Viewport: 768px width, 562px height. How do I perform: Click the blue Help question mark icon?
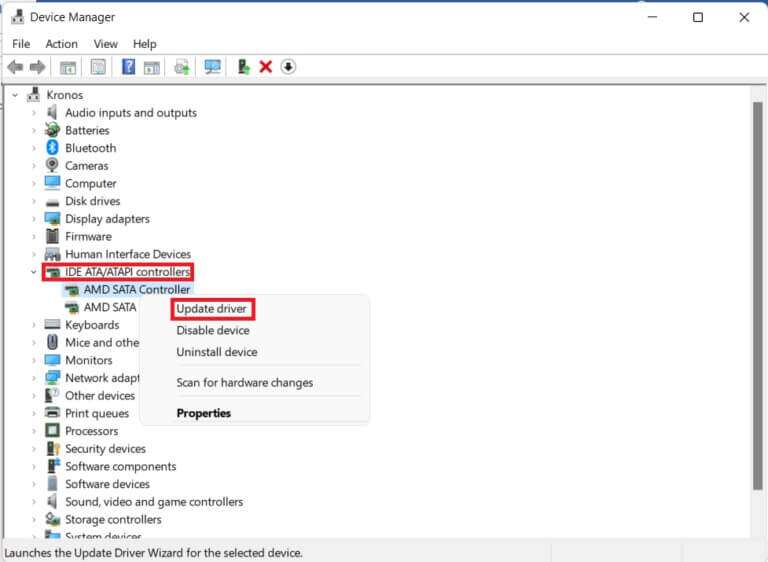[x=128, y=66]
